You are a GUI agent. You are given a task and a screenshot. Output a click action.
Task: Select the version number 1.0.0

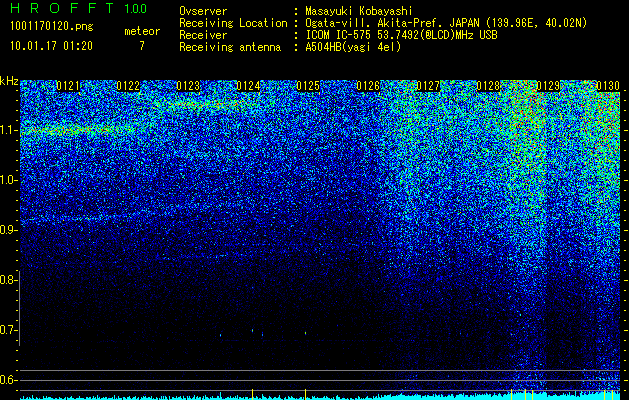pos(136,8)
